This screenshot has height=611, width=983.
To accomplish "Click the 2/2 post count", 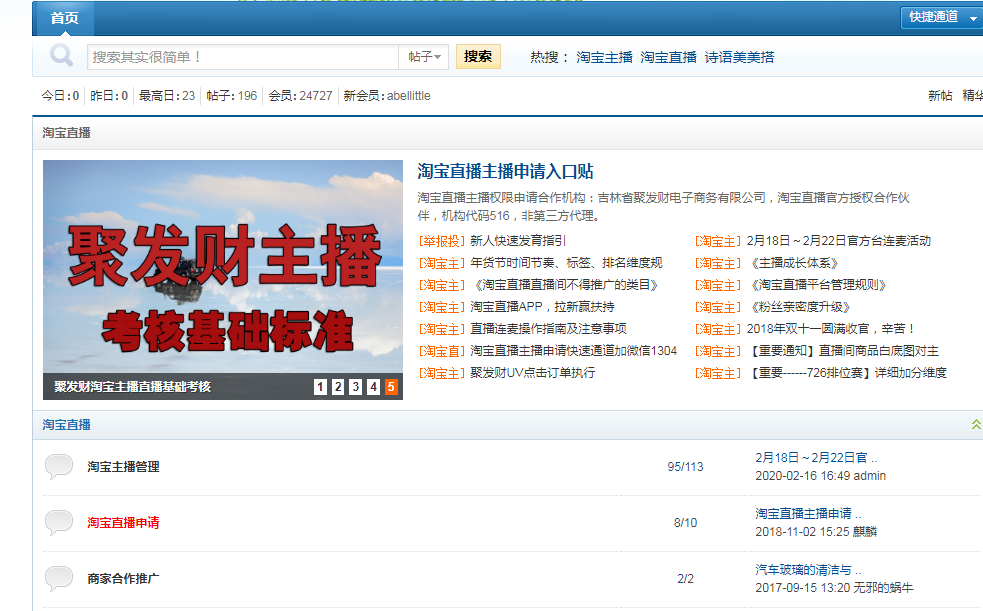I will click(685, 578).
